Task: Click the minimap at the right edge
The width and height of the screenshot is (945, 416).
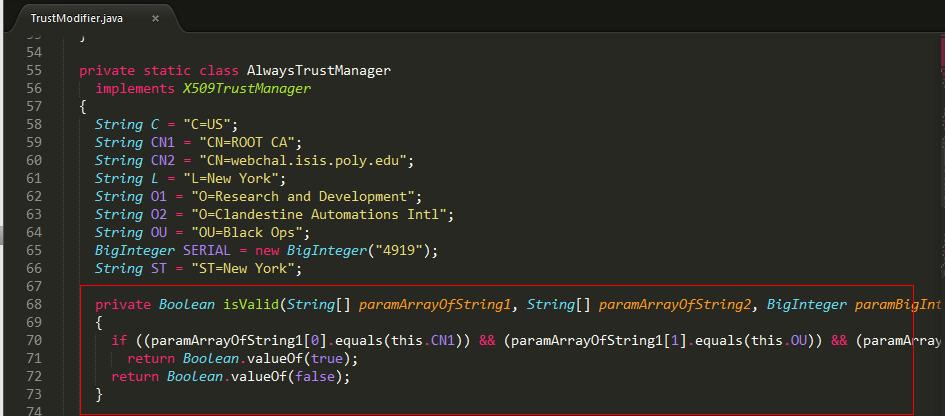Action: (941, 181)
